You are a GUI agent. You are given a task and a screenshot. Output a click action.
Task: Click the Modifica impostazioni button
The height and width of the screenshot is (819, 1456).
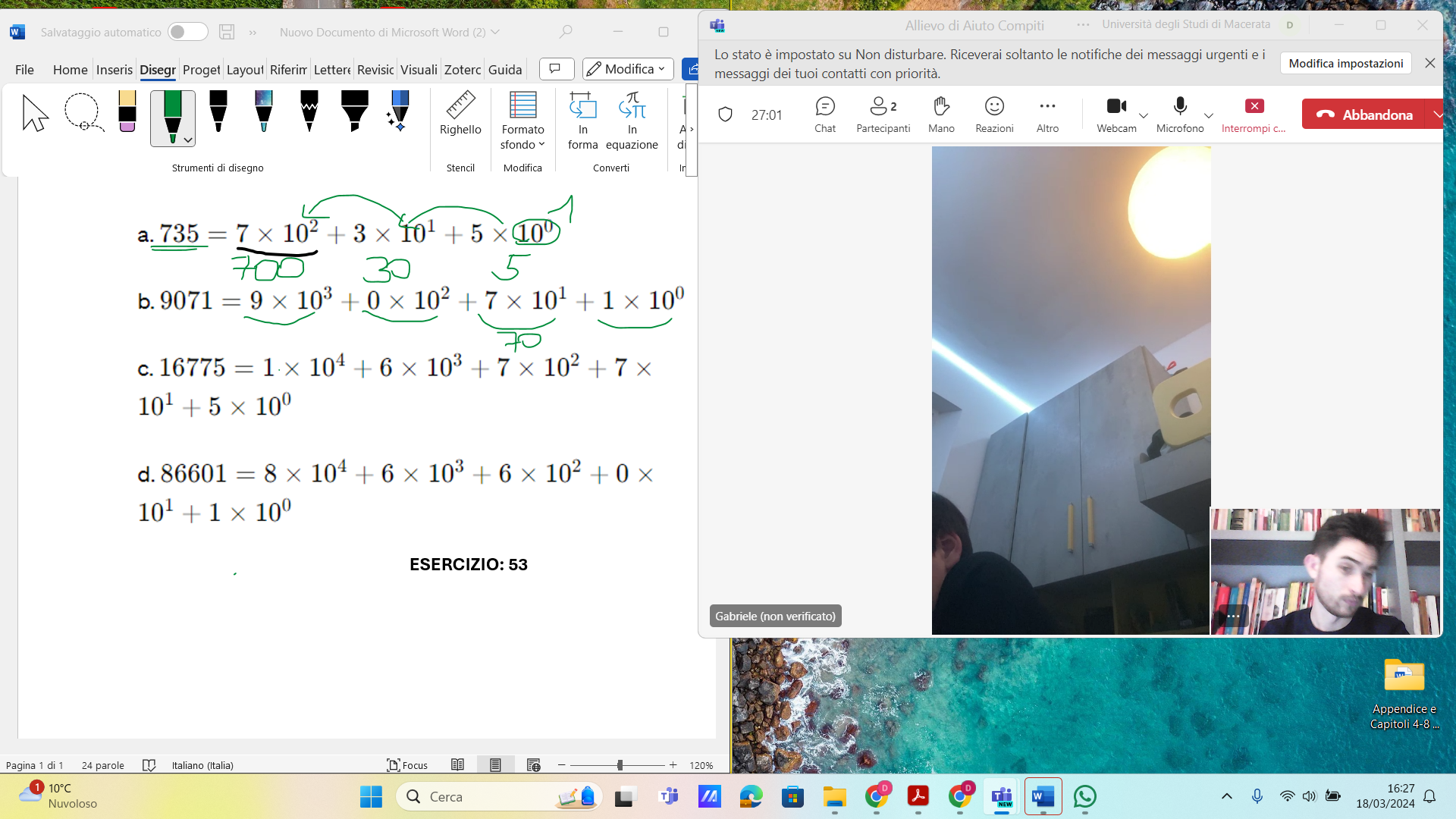[x=1345, y=64]
